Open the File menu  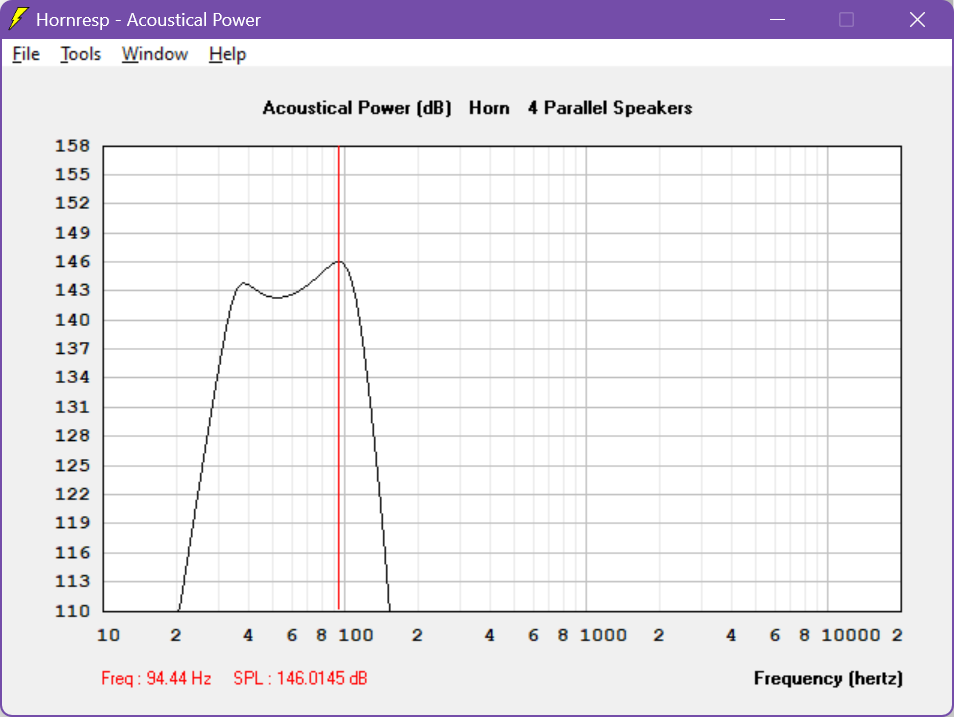26,54
